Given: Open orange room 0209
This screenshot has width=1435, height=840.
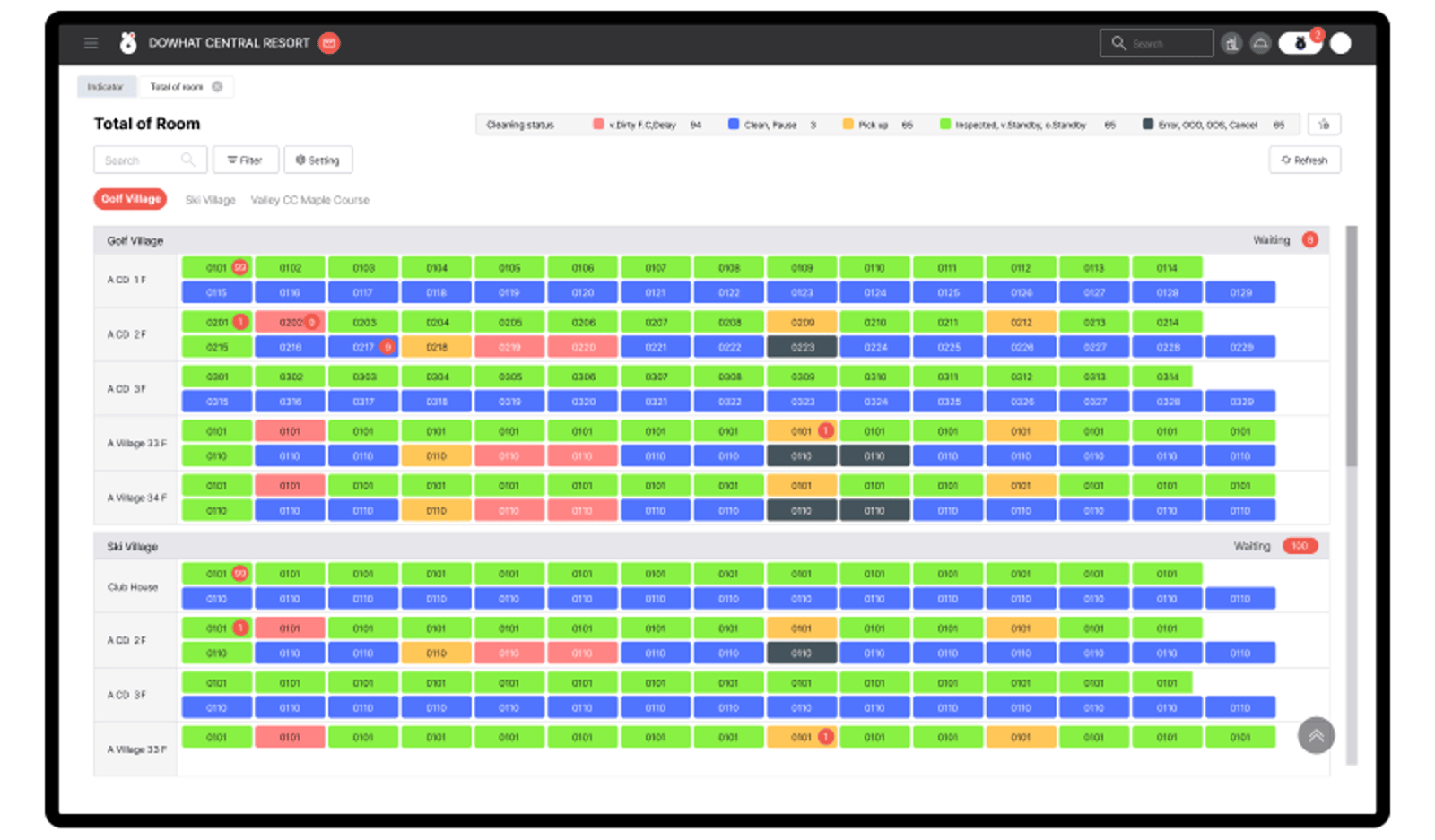Looking at the screenshot, I should (802, 322).
